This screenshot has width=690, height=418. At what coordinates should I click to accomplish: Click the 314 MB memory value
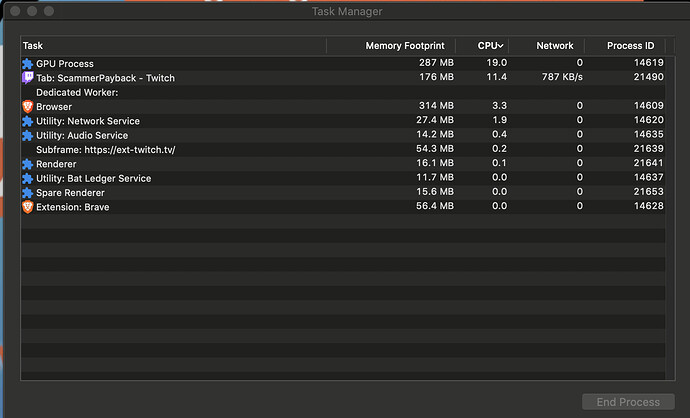pyautogui.click(x=436, y=106)
